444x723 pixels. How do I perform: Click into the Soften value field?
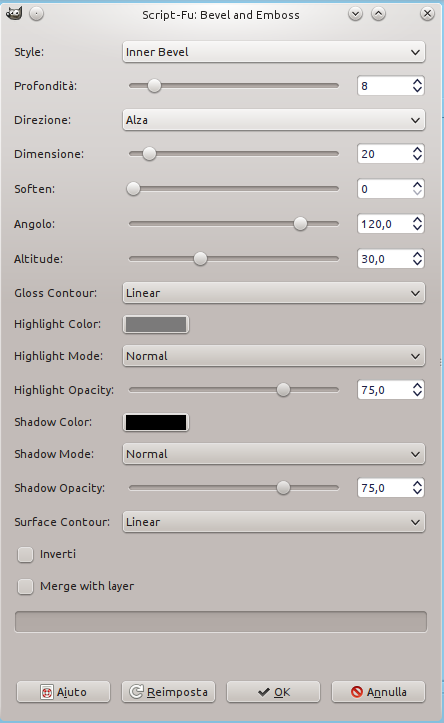385,189
